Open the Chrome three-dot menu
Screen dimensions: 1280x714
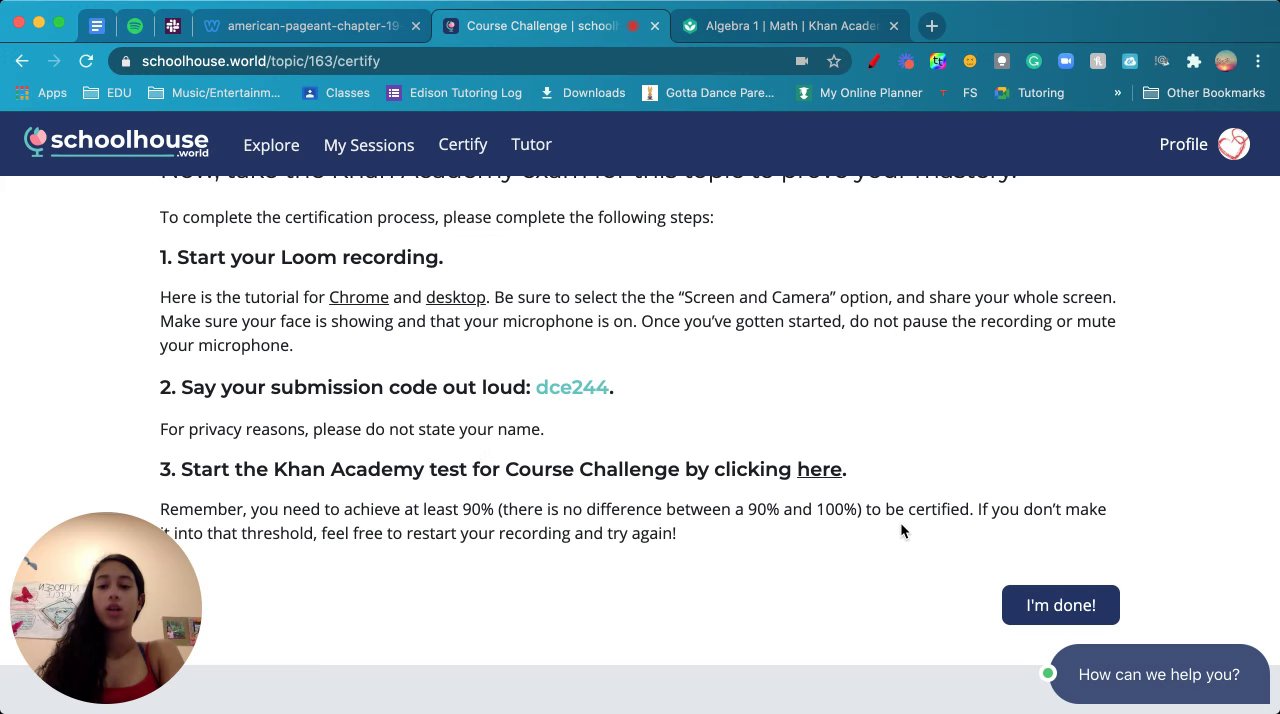1258,62
